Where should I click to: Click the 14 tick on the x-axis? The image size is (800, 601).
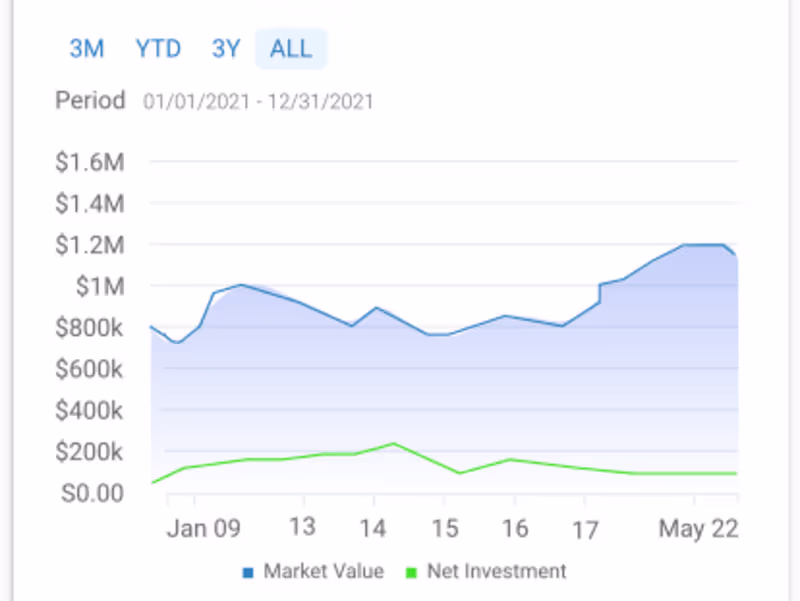coord(373,529)
